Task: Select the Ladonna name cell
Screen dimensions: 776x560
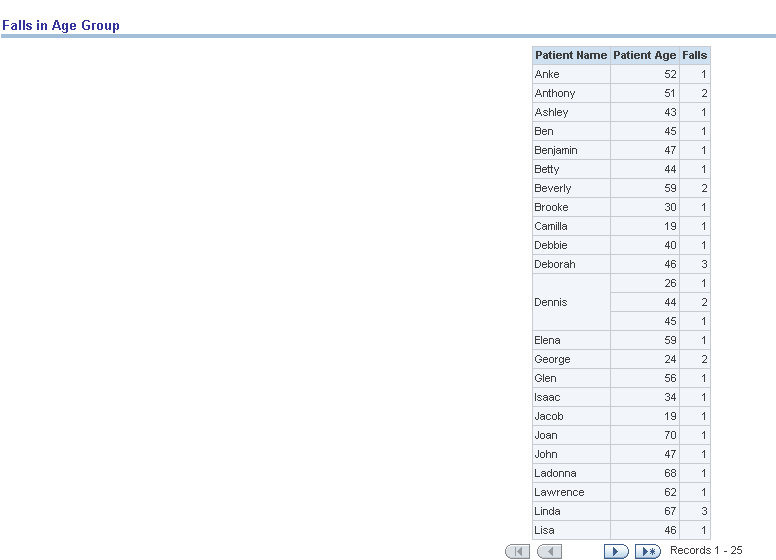Action: click(x=571, y=473)
